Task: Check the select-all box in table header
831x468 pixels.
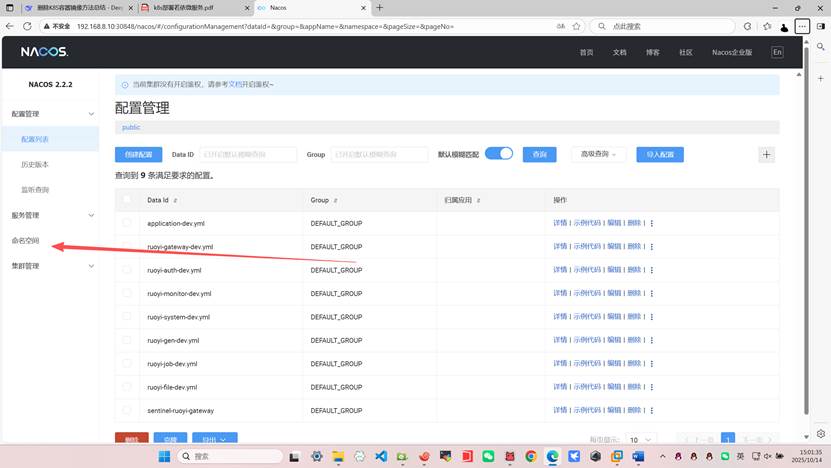Action: tap(127, 199)
